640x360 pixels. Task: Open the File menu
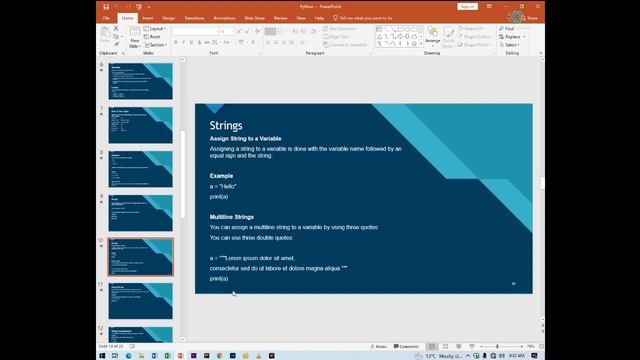pyautogui.click(x=106, y=18)
